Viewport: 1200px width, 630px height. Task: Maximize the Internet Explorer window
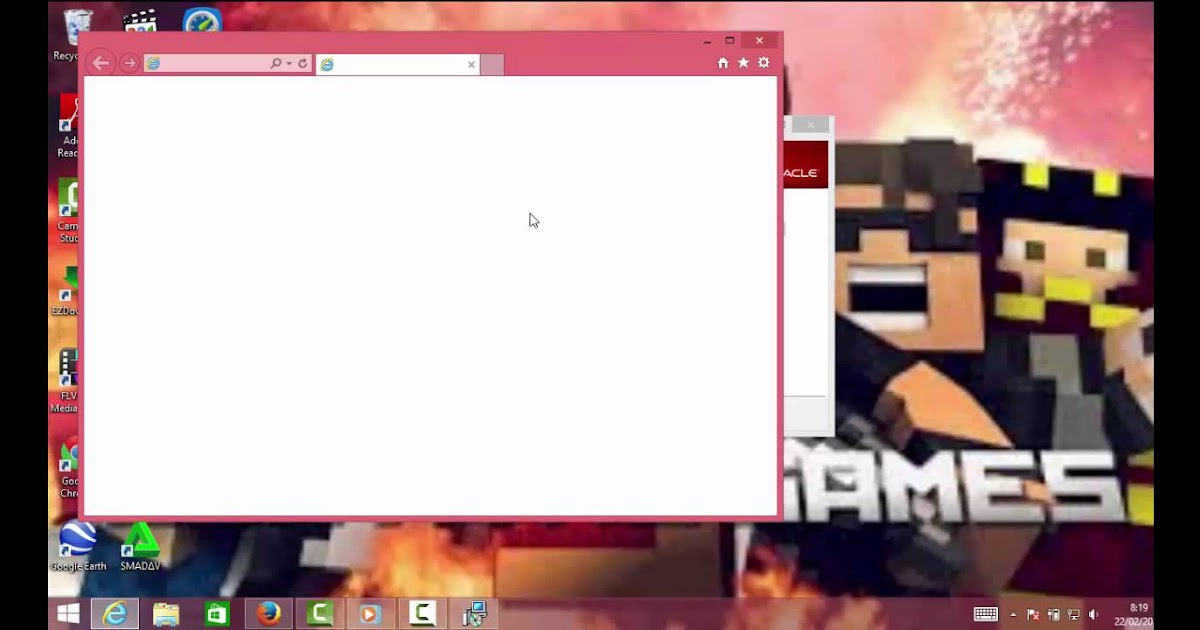pos(730,41)
